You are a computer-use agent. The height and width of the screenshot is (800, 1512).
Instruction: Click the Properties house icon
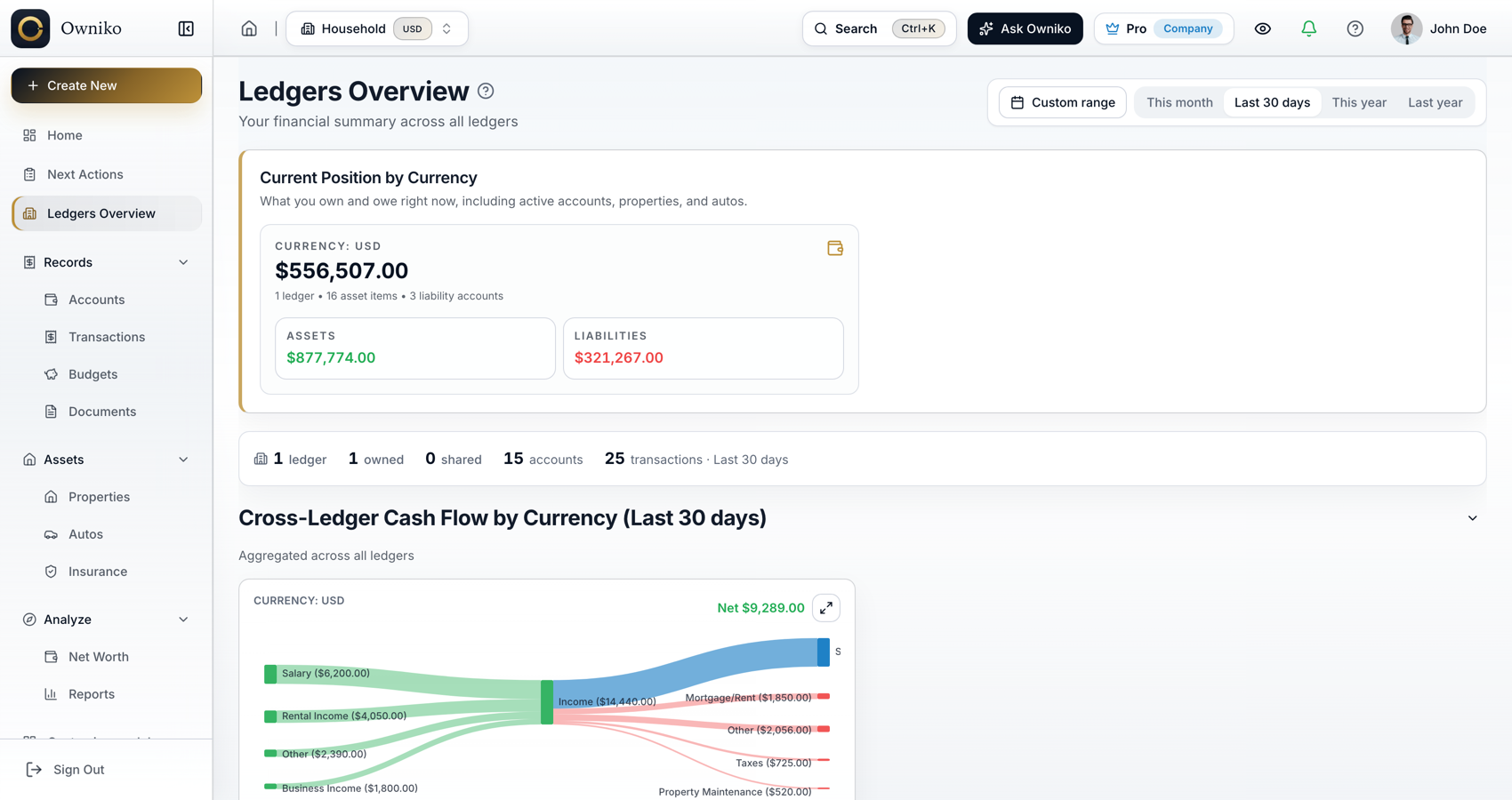point(51,497)
